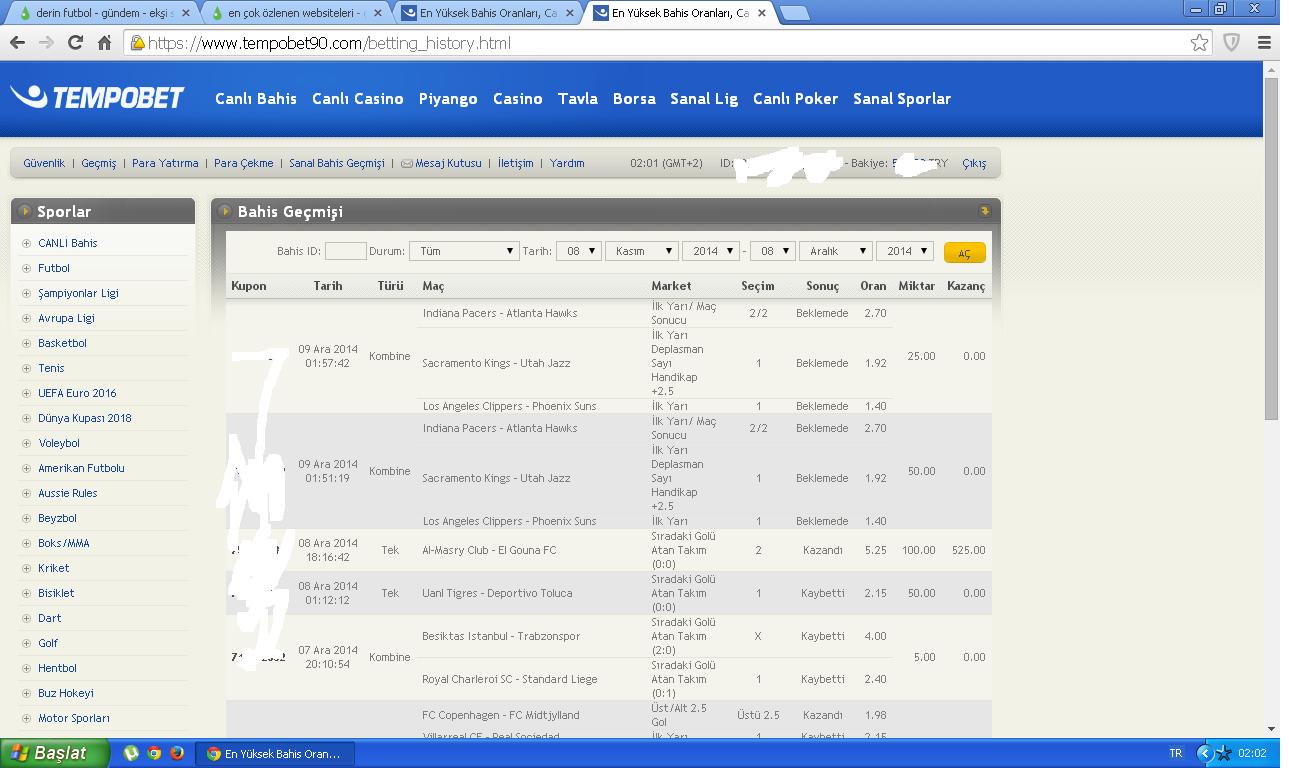
Task: Open the Yardım link
Action: [x=567, y=163]
